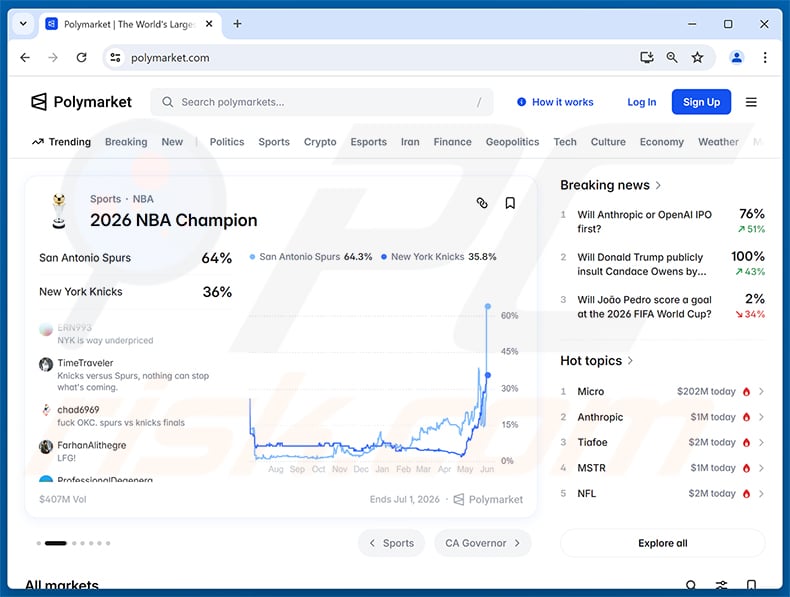The width and height of the screenshot is (790, 597).
Task: Copy link for 2026 NBA Champion market
Action: [x=482, y=203]
